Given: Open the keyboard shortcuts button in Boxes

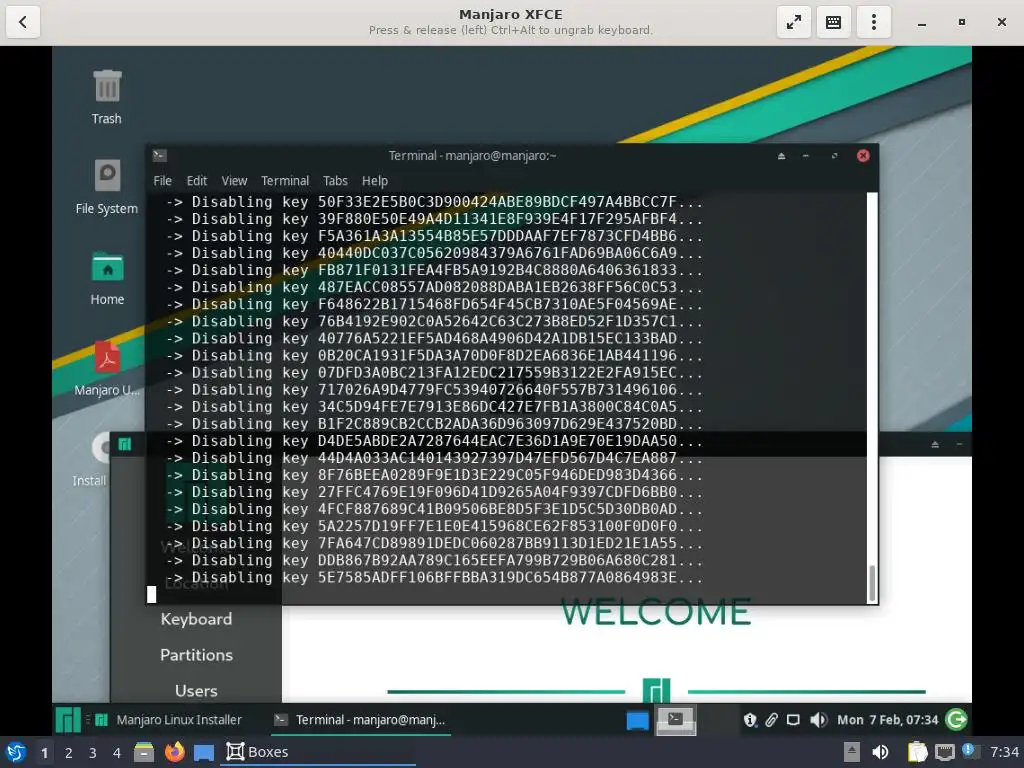Looking at the screenshot, I should [x=833, y=22].
